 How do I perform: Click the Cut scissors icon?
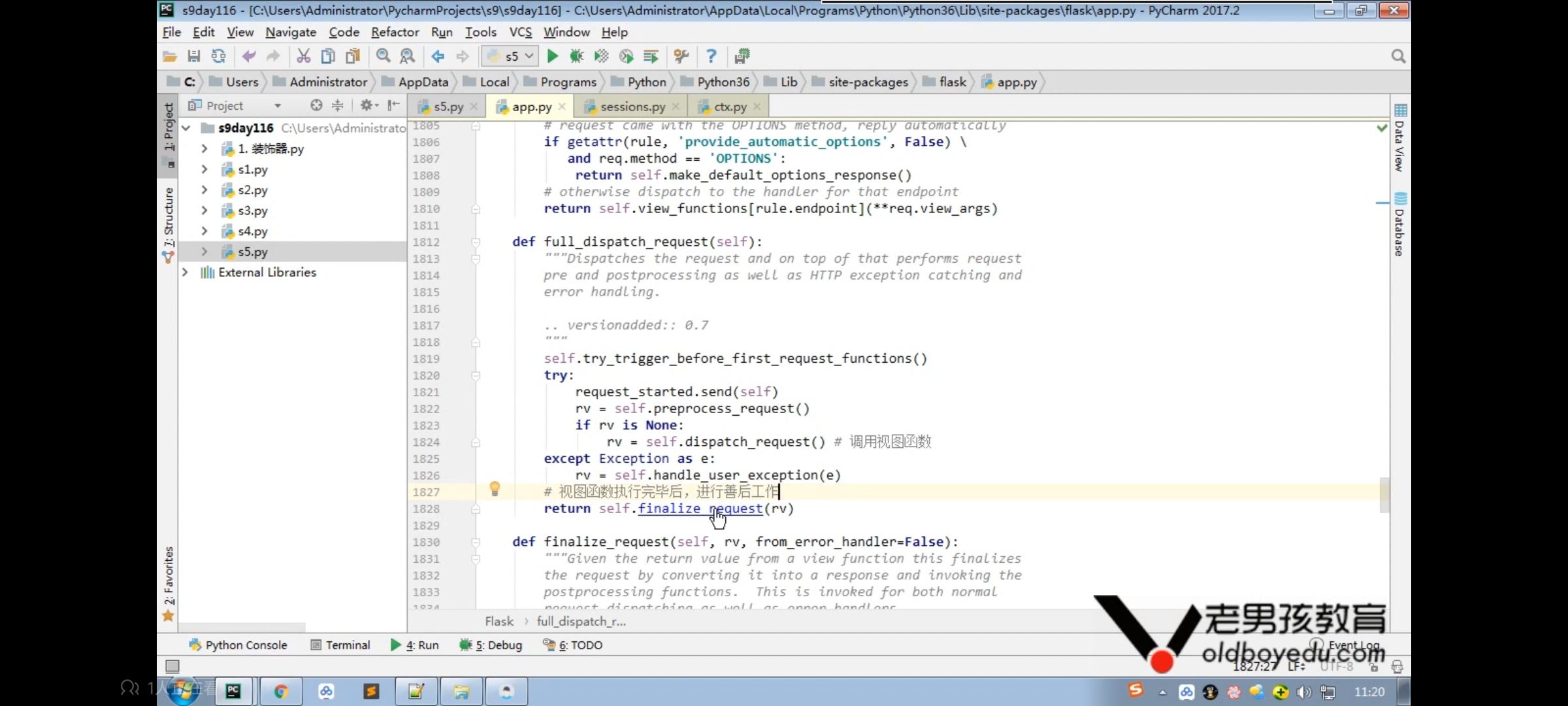(x=303, y=56)
